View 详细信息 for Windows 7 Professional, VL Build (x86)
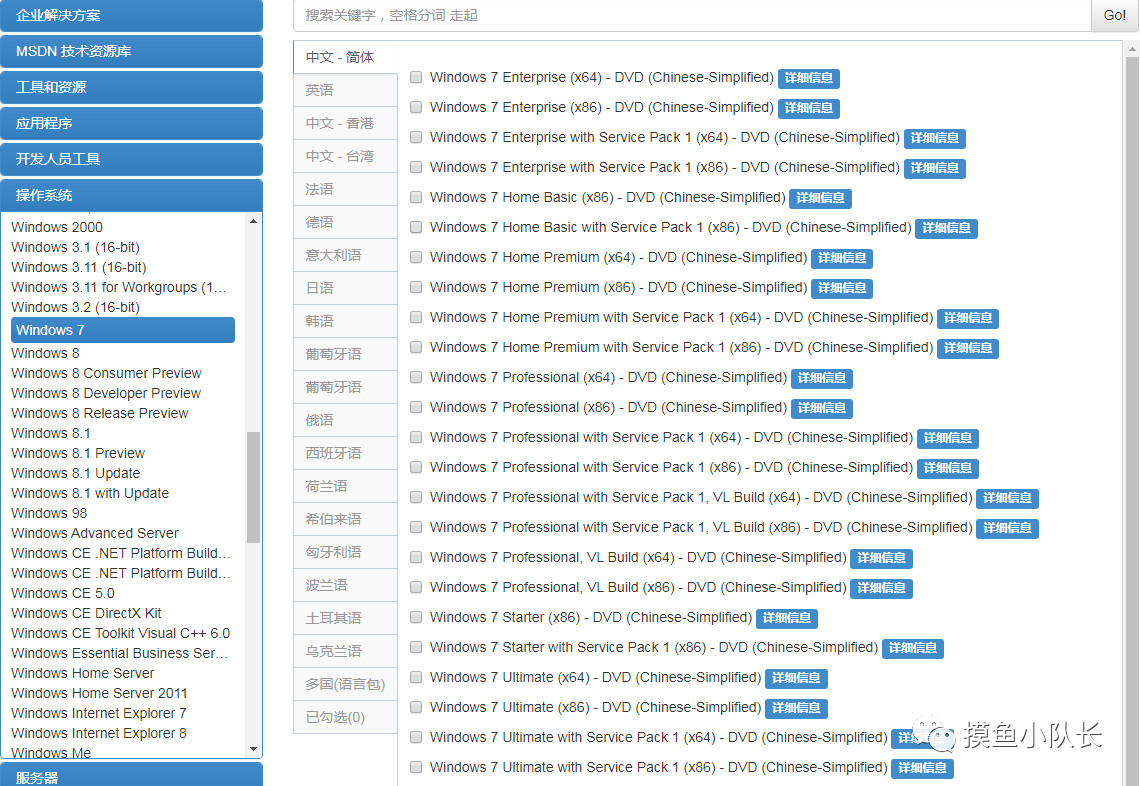The width and height of the screenshot is (1140, 786). [x=881, y=588]
